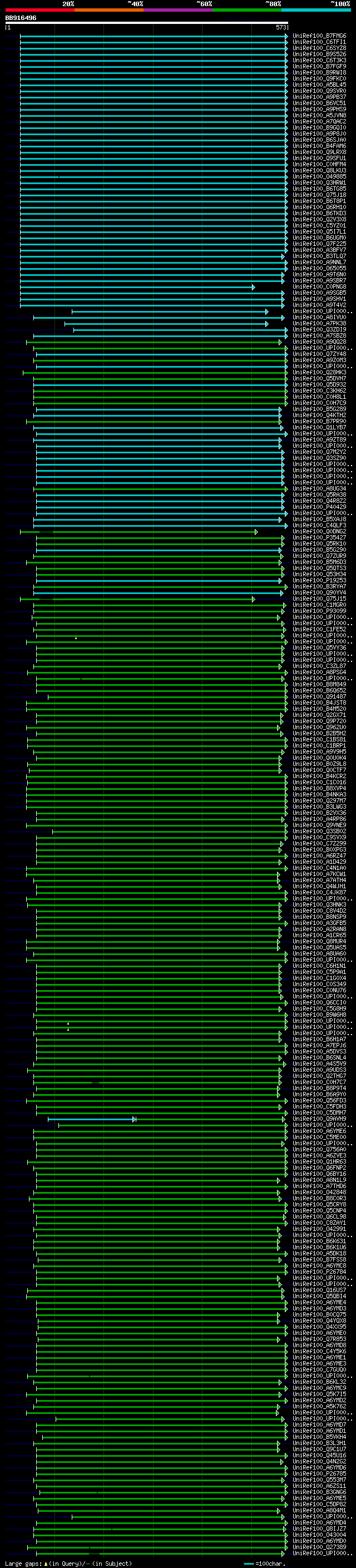Click the white query sequence bar
This screenshot has height=1568, width=356.
[147, 22]
